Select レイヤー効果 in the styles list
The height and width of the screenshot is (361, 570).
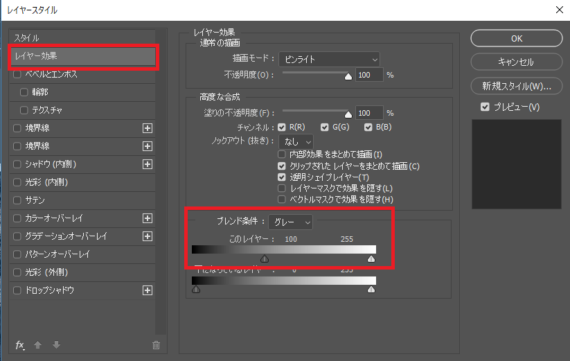[83, 56]
